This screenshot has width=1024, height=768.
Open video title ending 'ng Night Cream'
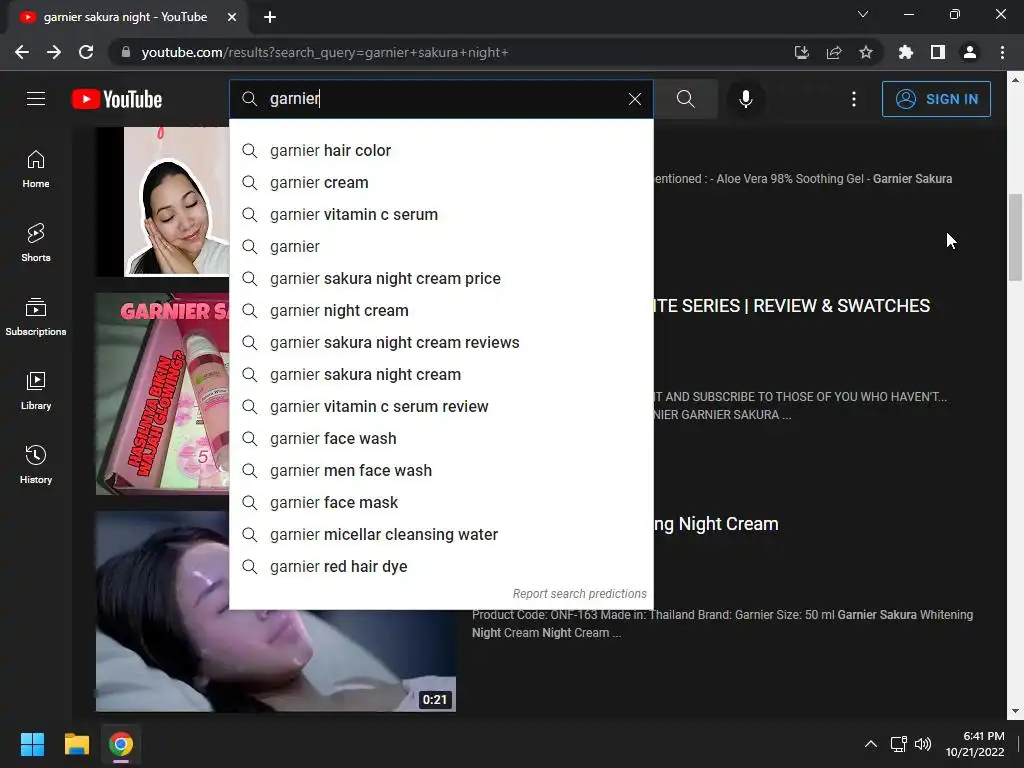716,524
